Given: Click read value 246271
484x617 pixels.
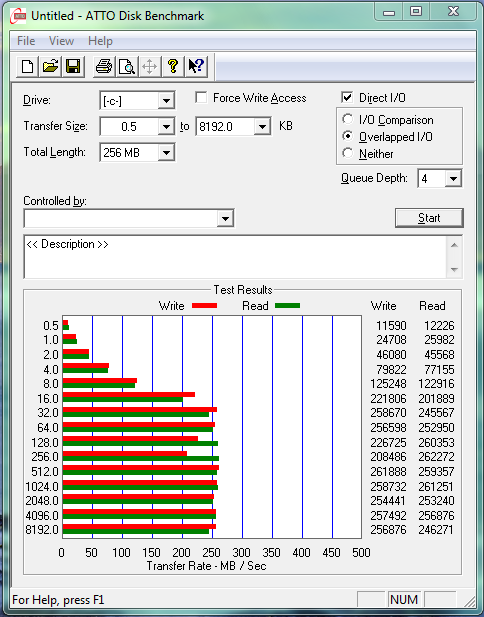Looking at the screenshot, I should 436,530.
